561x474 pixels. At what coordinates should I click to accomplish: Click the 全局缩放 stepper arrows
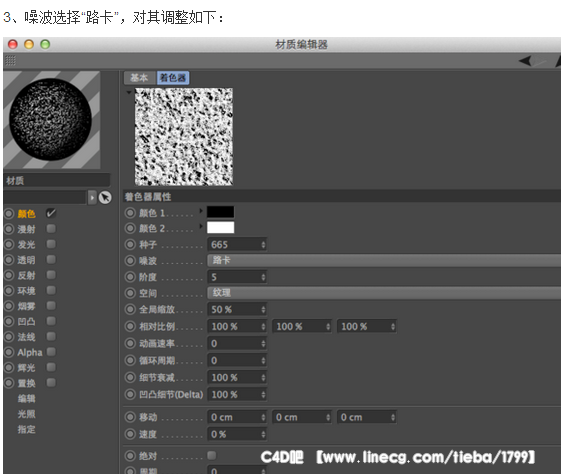(263, 309)
